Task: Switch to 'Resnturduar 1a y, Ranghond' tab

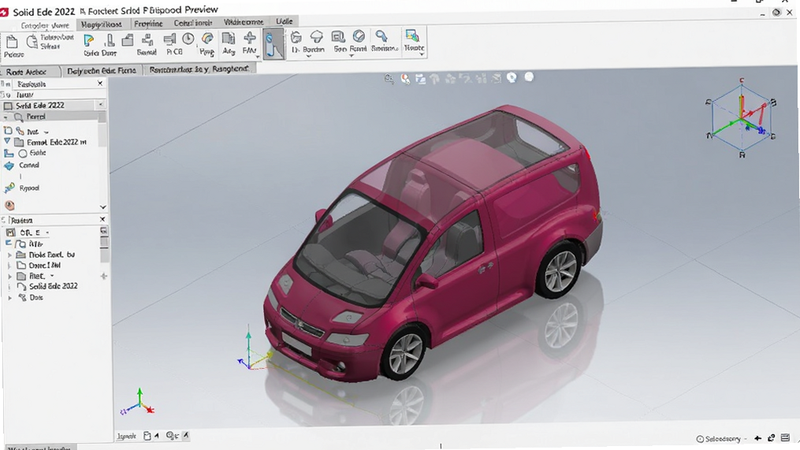Action: [199, 69]
